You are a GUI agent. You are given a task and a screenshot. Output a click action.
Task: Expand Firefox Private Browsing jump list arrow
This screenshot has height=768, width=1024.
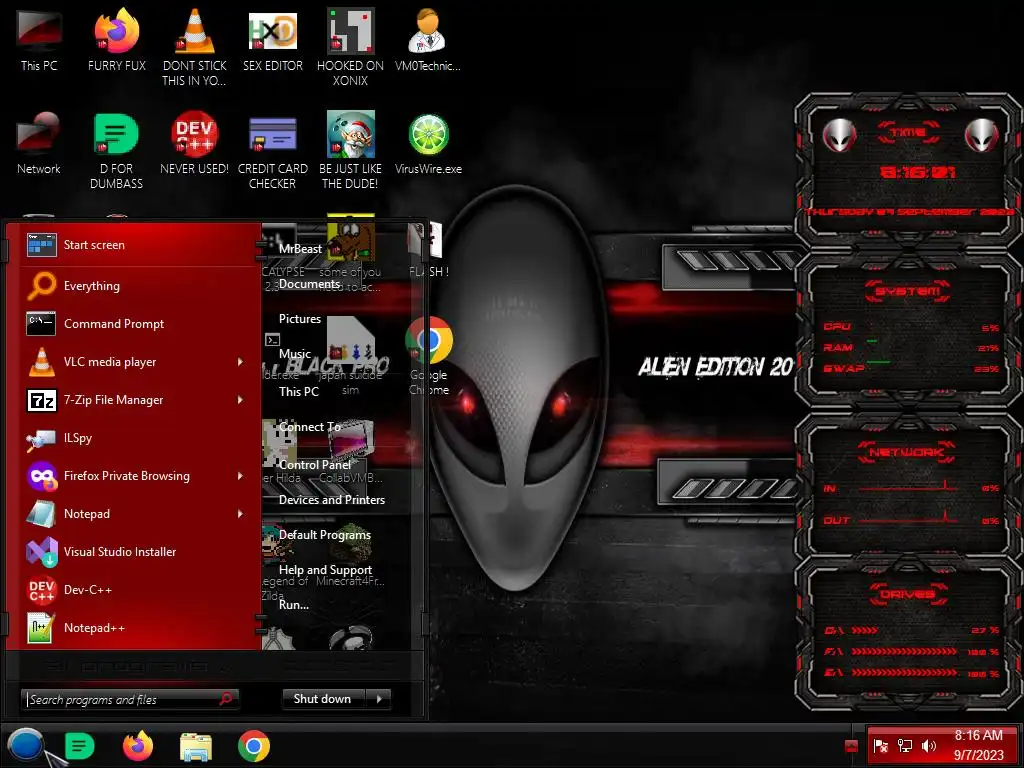[240, 476]
